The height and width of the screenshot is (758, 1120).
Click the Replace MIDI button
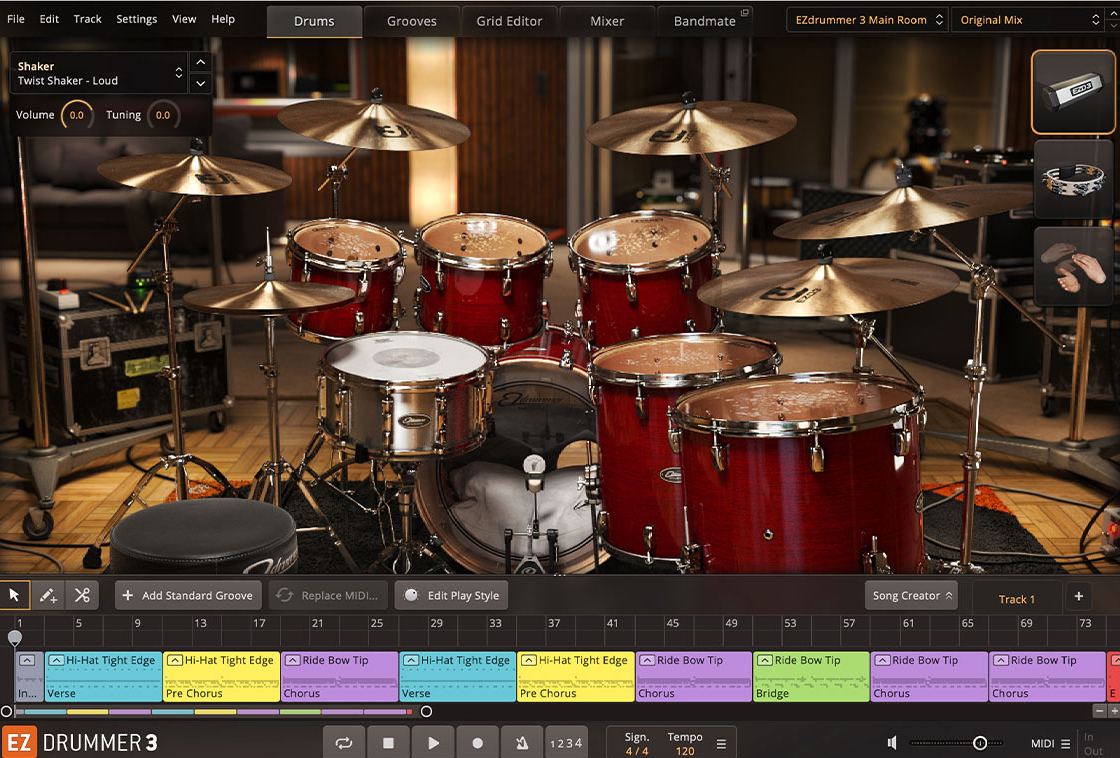point(329,595)
